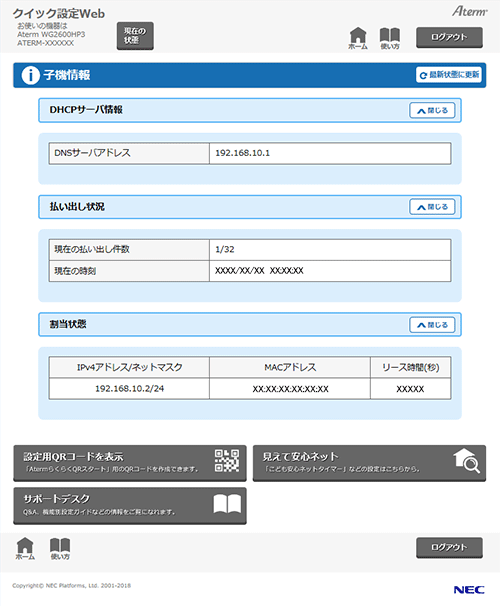This screenshot has width=500, height=606.
Task: Click the クイック設定Web title
Action: pos(59,14)
